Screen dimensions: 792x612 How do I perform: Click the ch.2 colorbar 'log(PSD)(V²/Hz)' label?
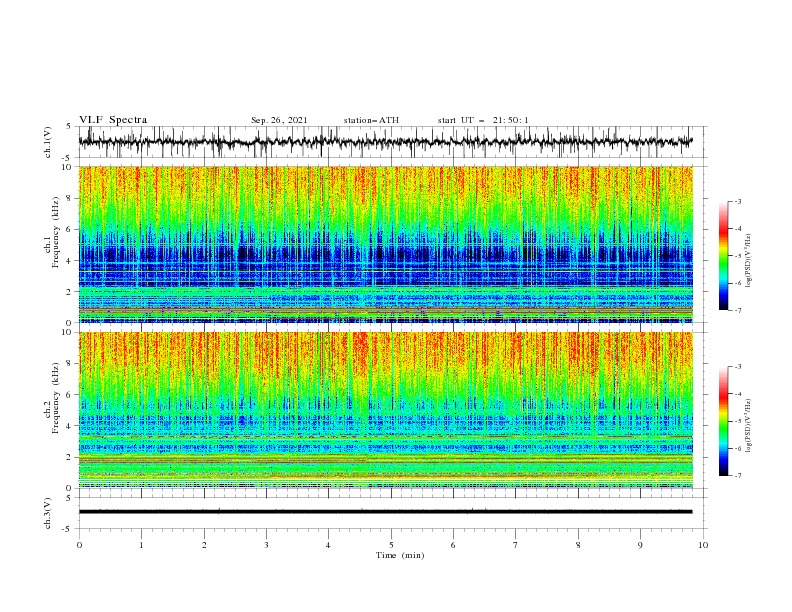[x=748, y=426]
